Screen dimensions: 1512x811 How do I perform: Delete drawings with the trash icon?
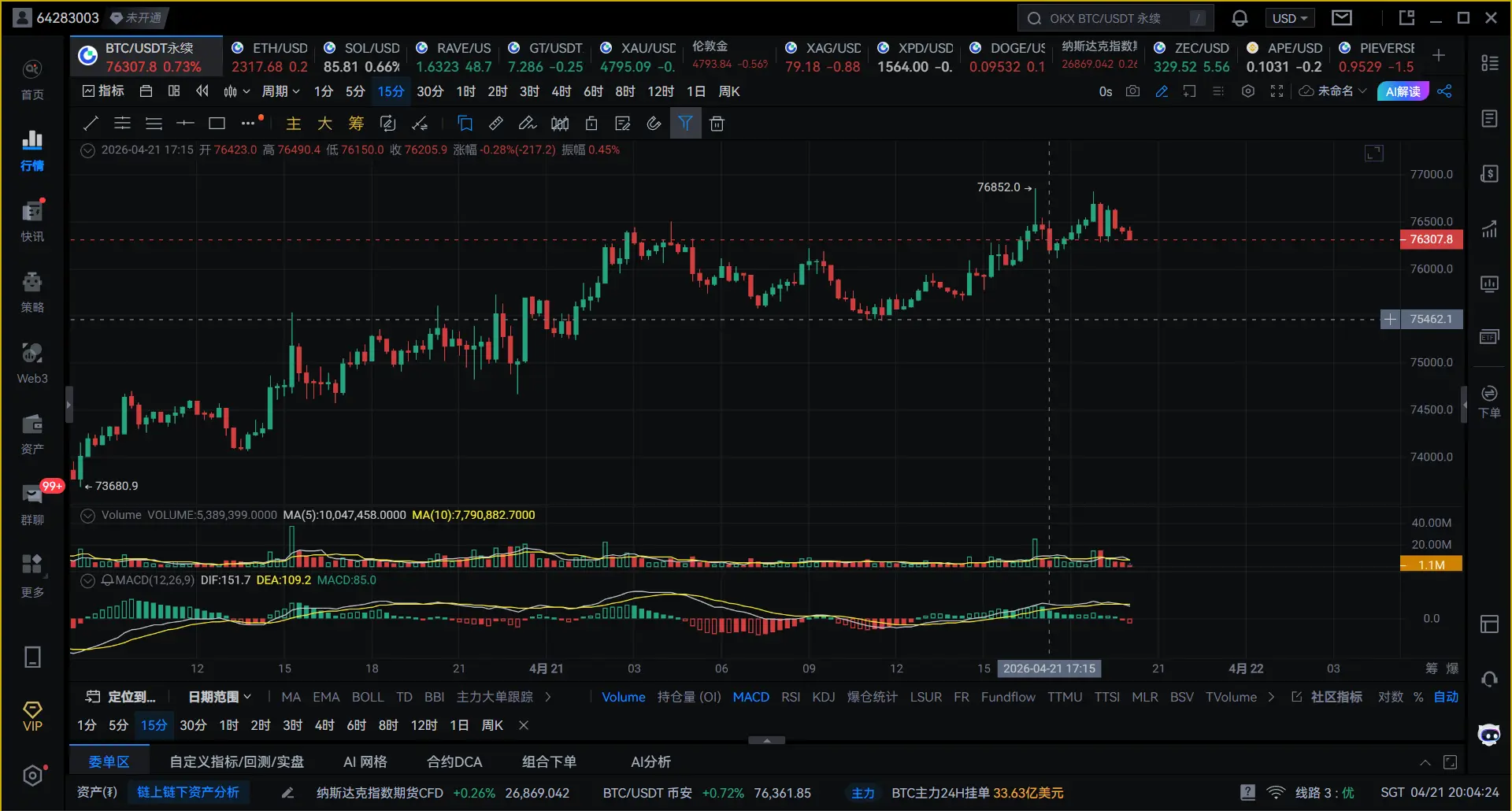pos(717,124)
